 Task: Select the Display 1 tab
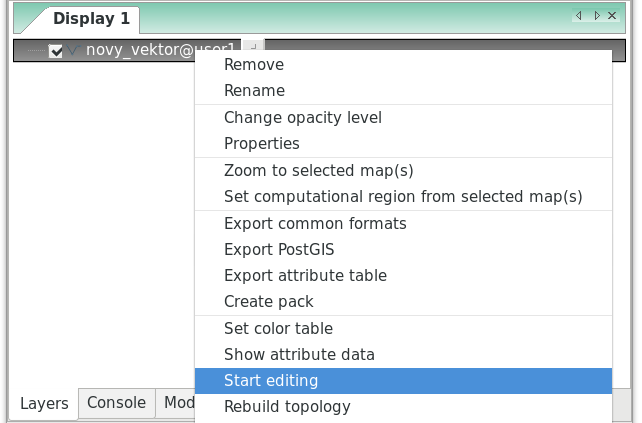tap(91, 19)
